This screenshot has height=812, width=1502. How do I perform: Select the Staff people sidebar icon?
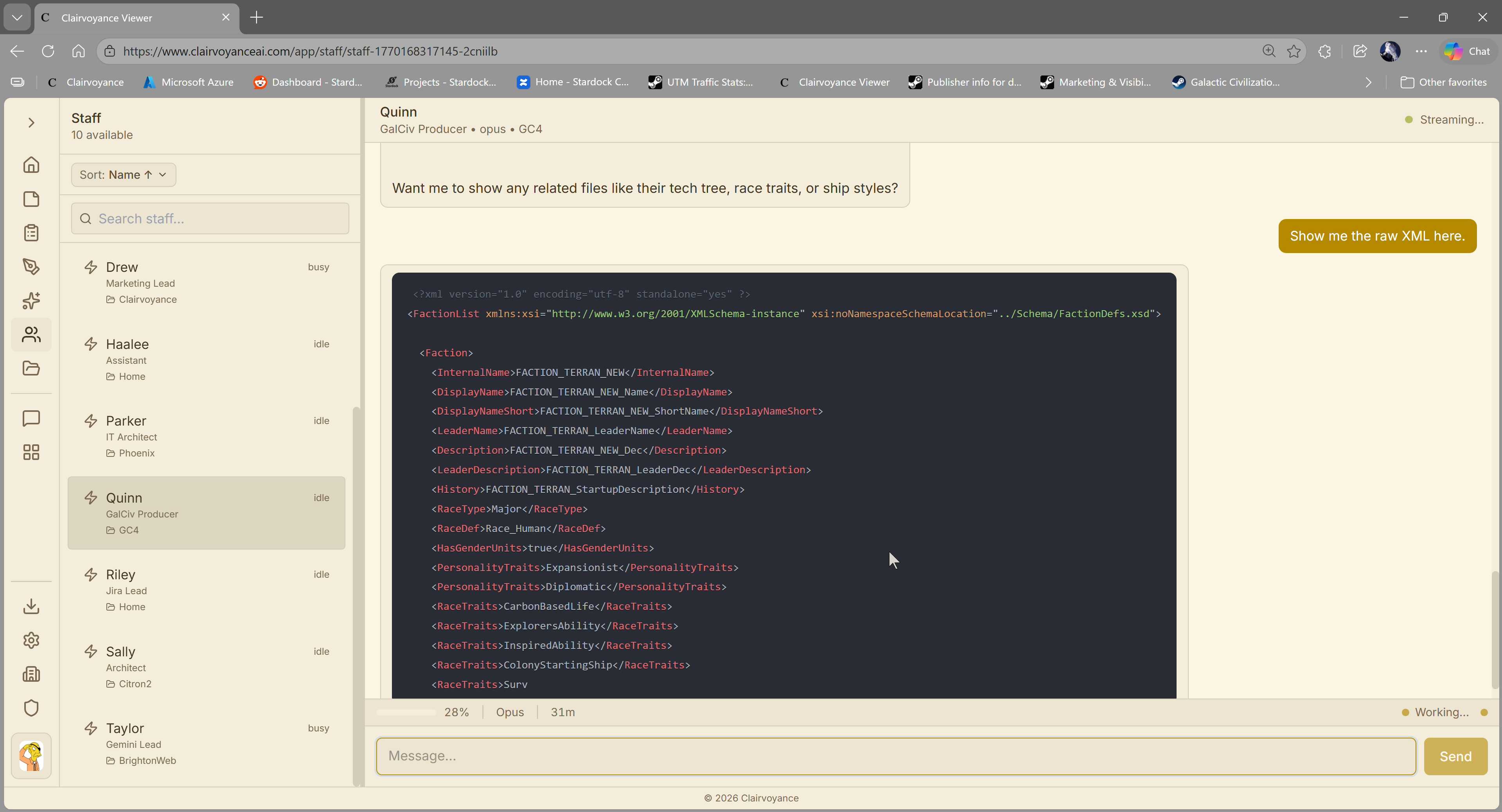[31, 334]
